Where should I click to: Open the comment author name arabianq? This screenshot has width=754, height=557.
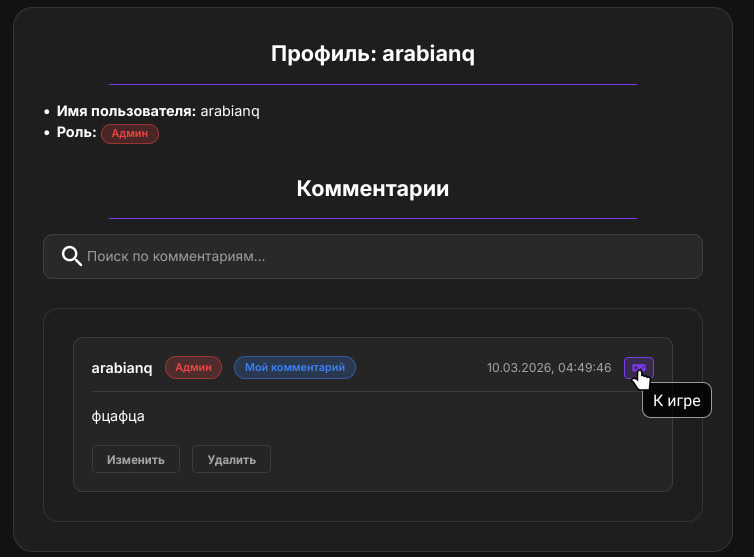click(122, 368)
